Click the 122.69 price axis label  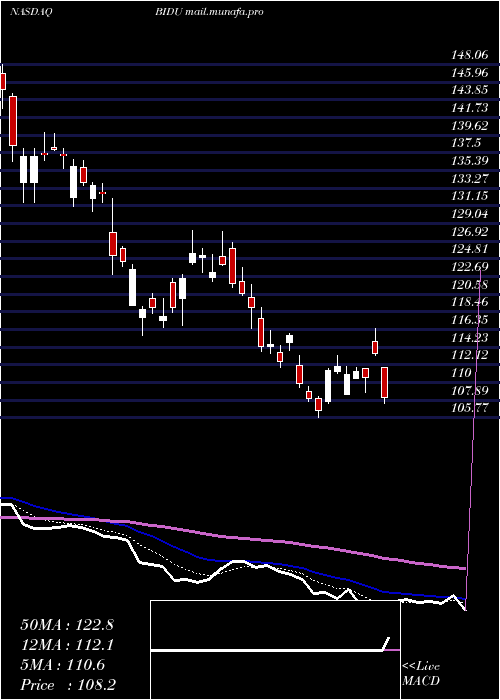pyautogui.click(x=470, y=267)
